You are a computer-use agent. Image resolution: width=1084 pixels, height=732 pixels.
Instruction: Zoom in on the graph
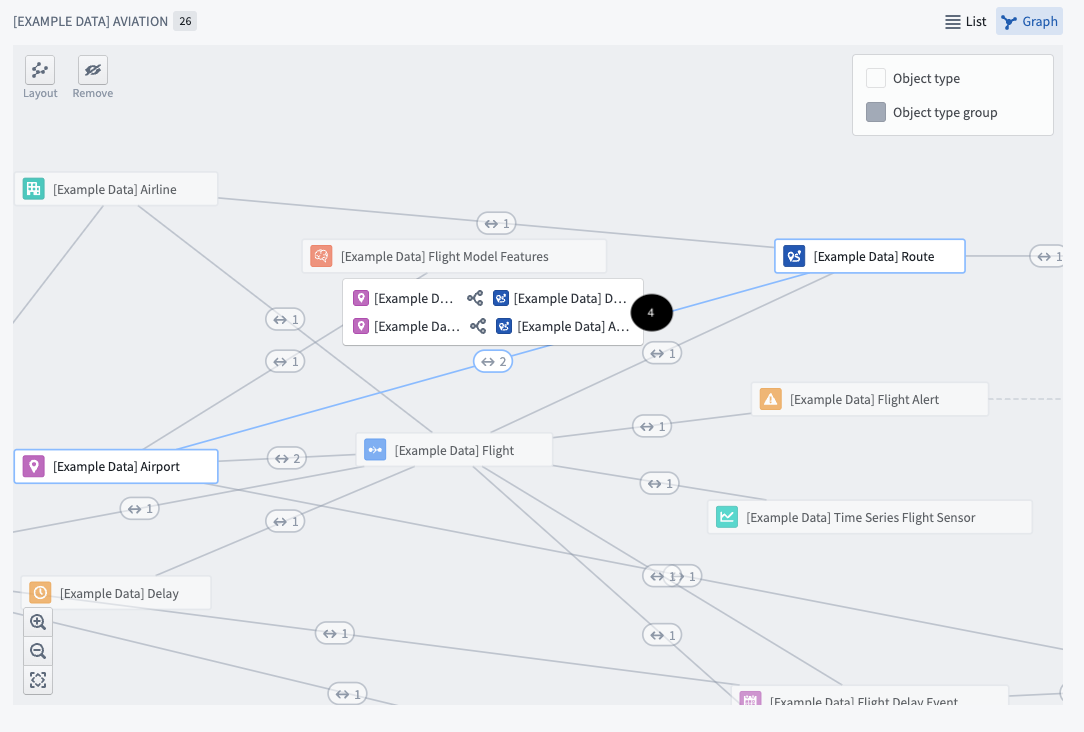tap(38, 622)
